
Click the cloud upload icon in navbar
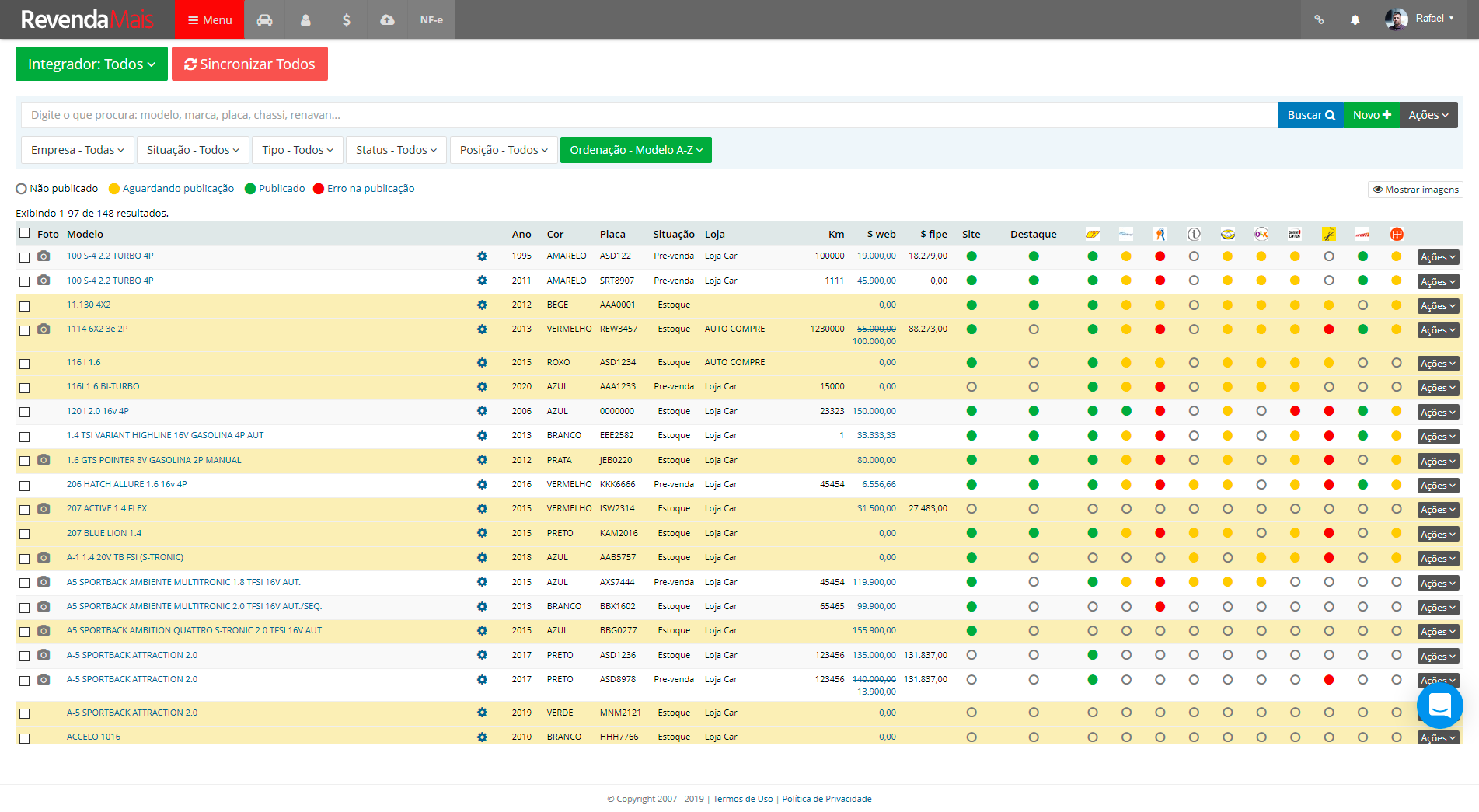(387, 19)
